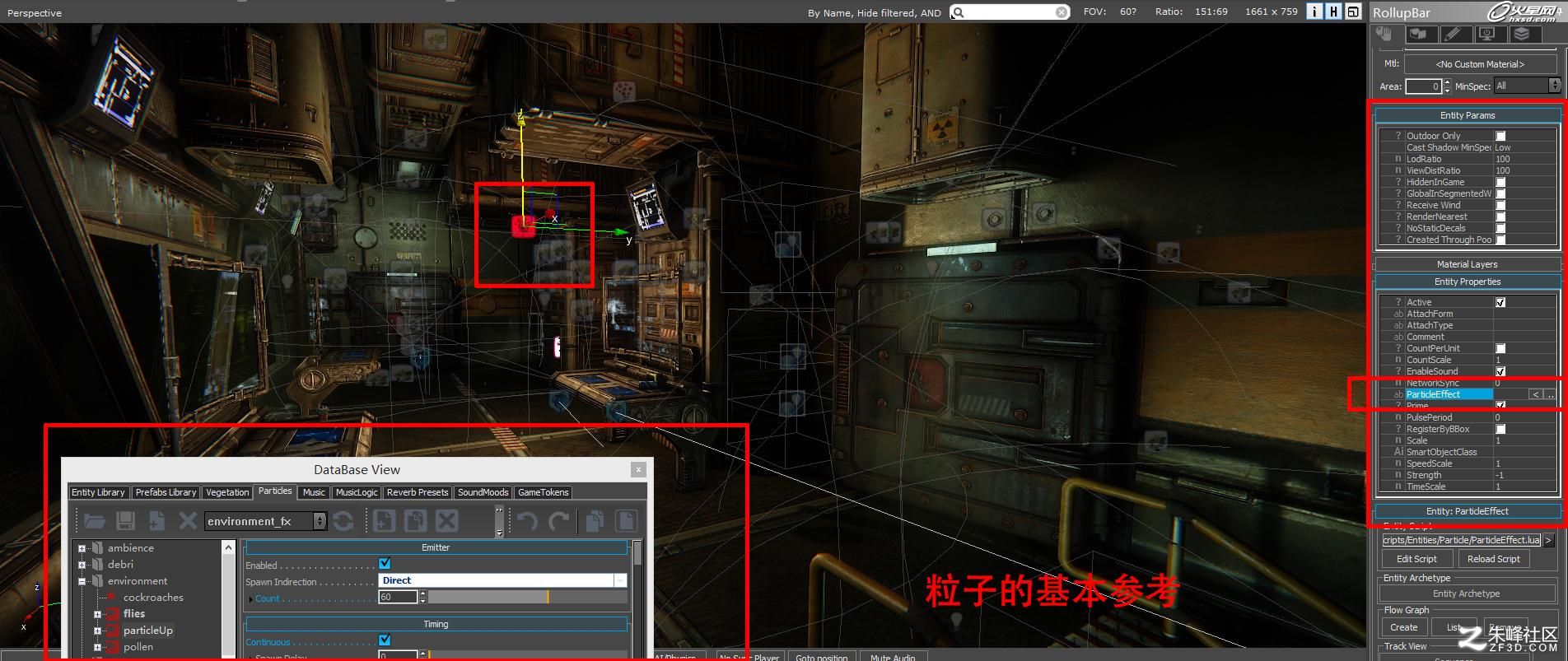Toggle the CountPerUnit checkbox

(x=1500, y=348)
